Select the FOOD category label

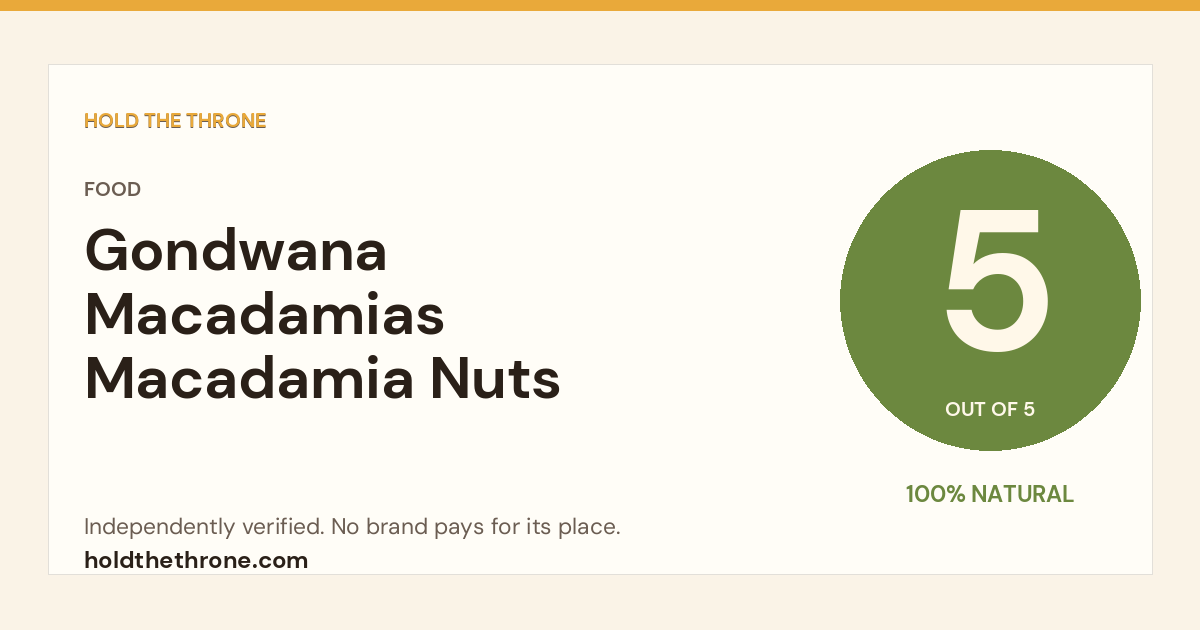pyautogui.click(x=112, y=189)
